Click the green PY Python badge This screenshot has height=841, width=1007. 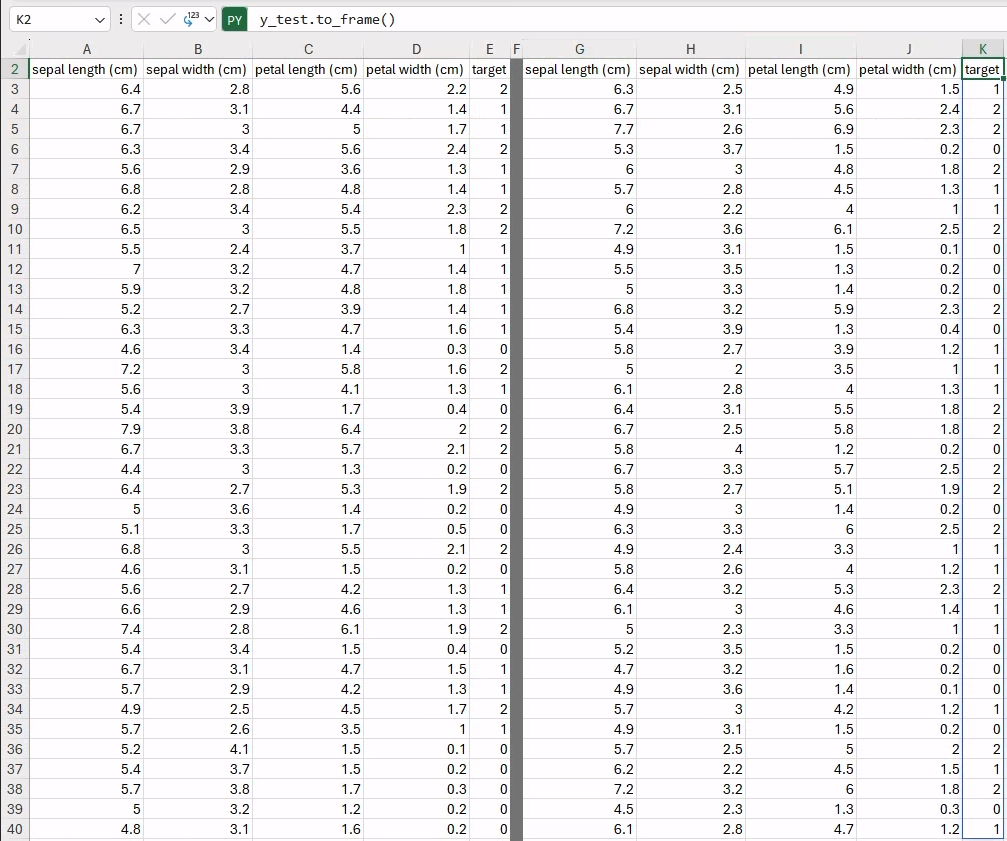coord(234,20)
